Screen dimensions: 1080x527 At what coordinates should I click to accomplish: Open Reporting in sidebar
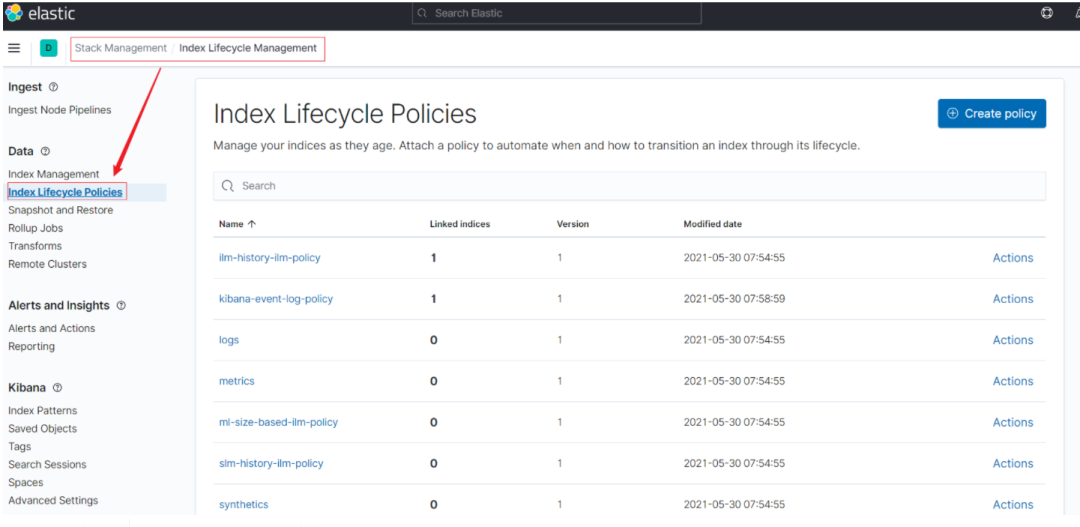point(32,347)
